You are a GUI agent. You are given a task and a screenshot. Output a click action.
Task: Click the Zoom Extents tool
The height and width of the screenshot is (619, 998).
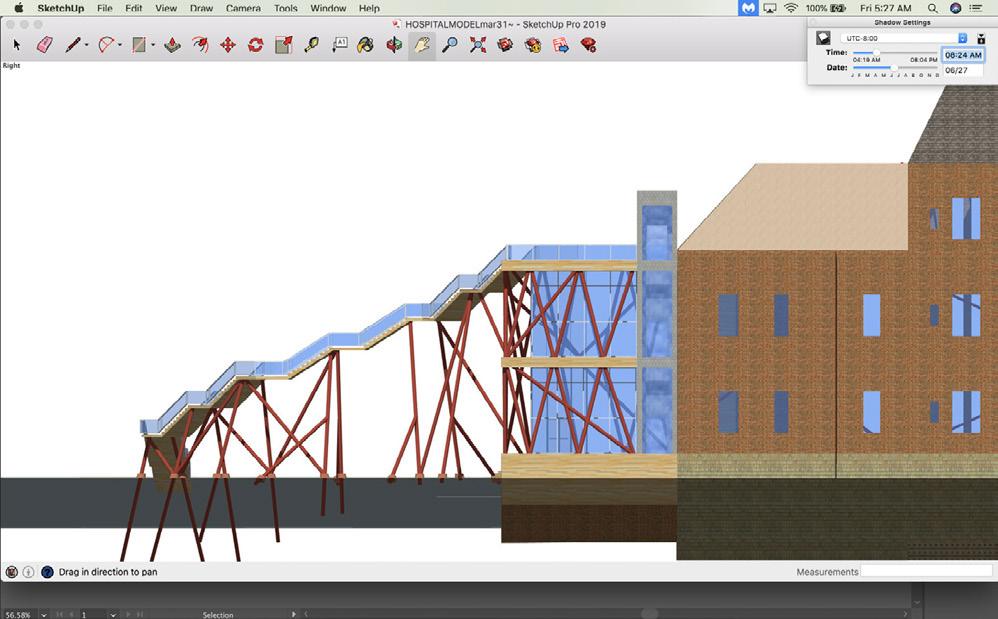pyautogui.click(x=478, y=45)
